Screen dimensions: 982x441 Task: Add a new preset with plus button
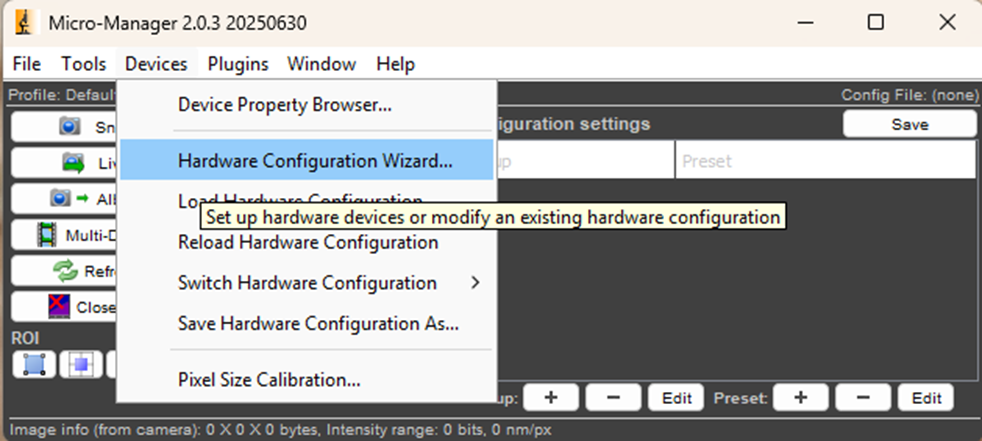(800, 398)
